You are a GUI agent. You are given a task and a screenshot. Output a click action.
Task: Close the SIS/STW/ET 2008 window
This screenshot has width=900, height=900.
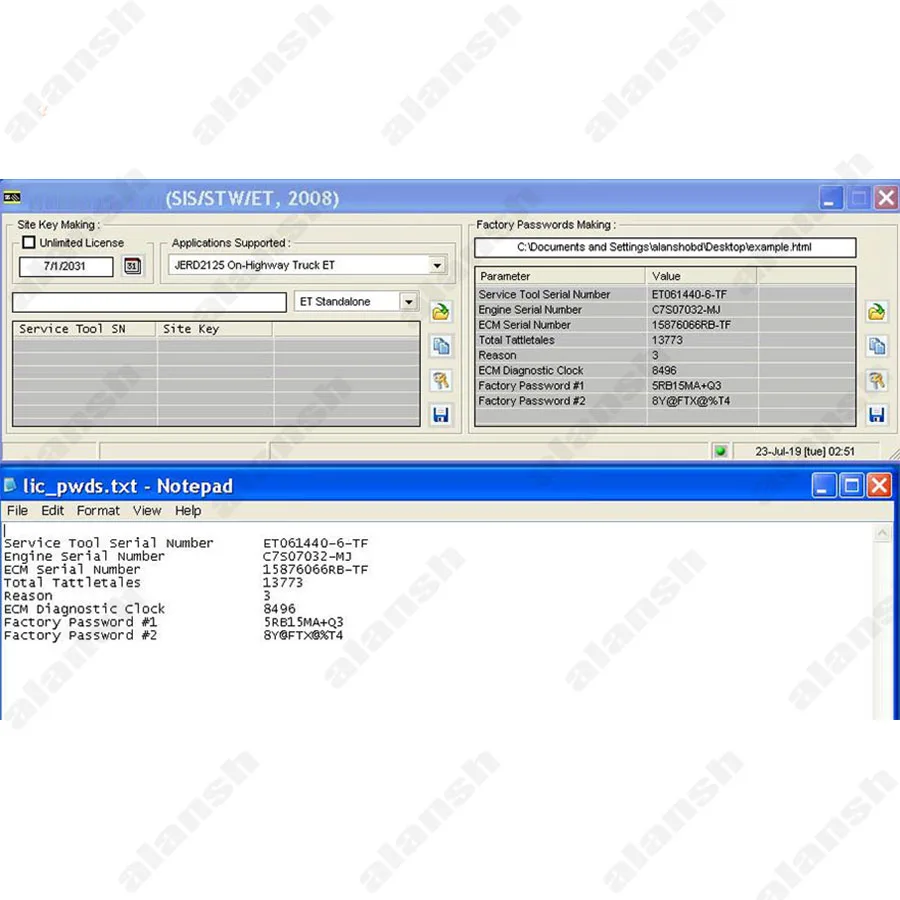click(886, 198)
